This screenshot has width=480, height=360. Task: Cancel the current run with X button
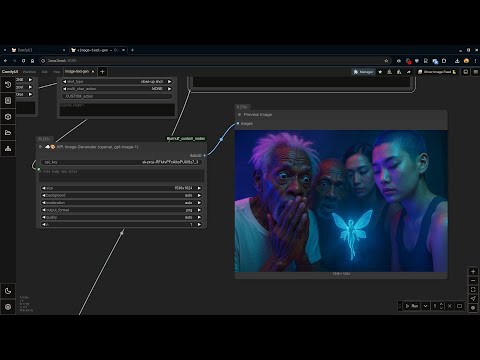point(450,306)
